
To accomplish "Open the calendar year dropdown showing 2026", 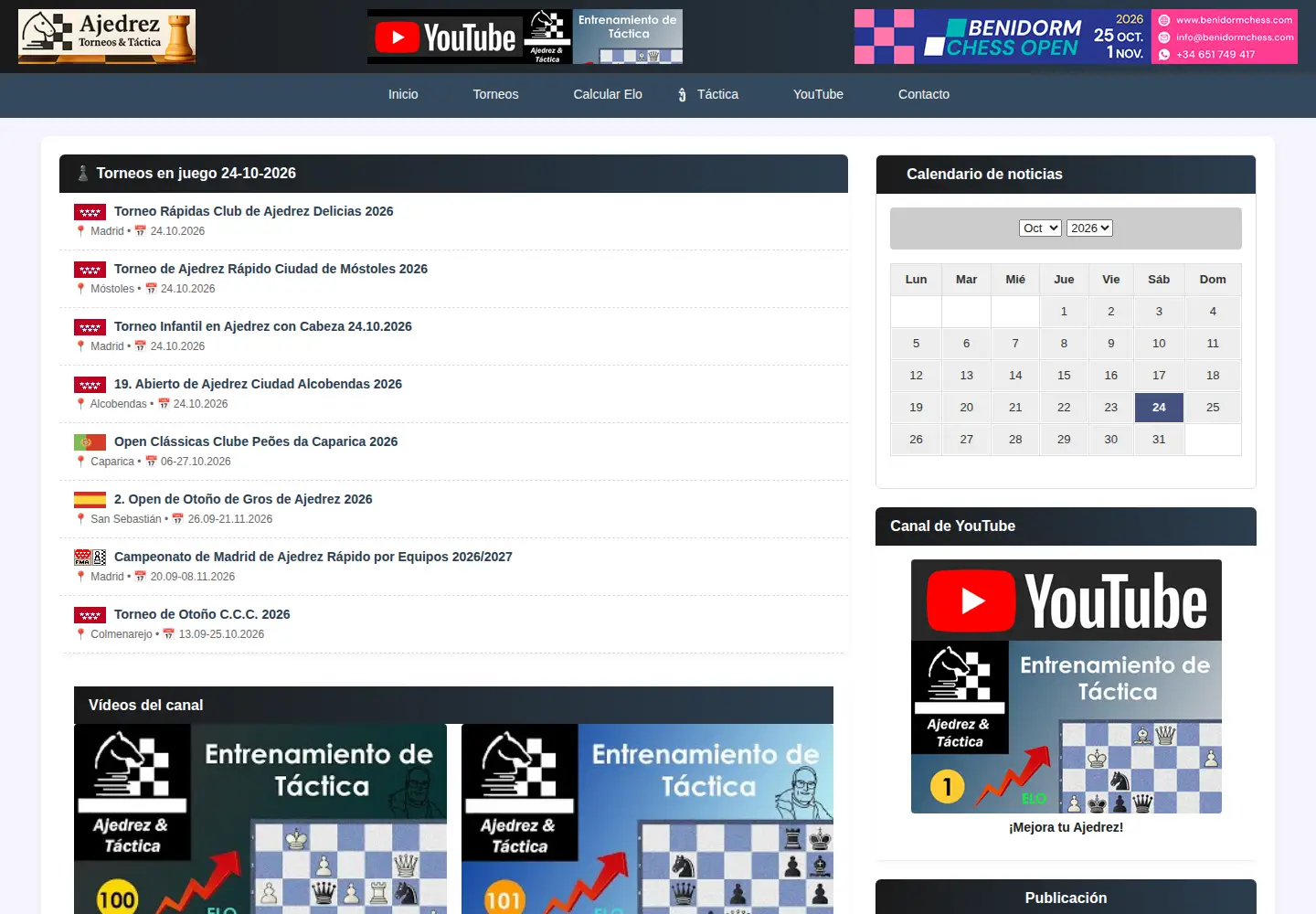I will click(1089, 228).
